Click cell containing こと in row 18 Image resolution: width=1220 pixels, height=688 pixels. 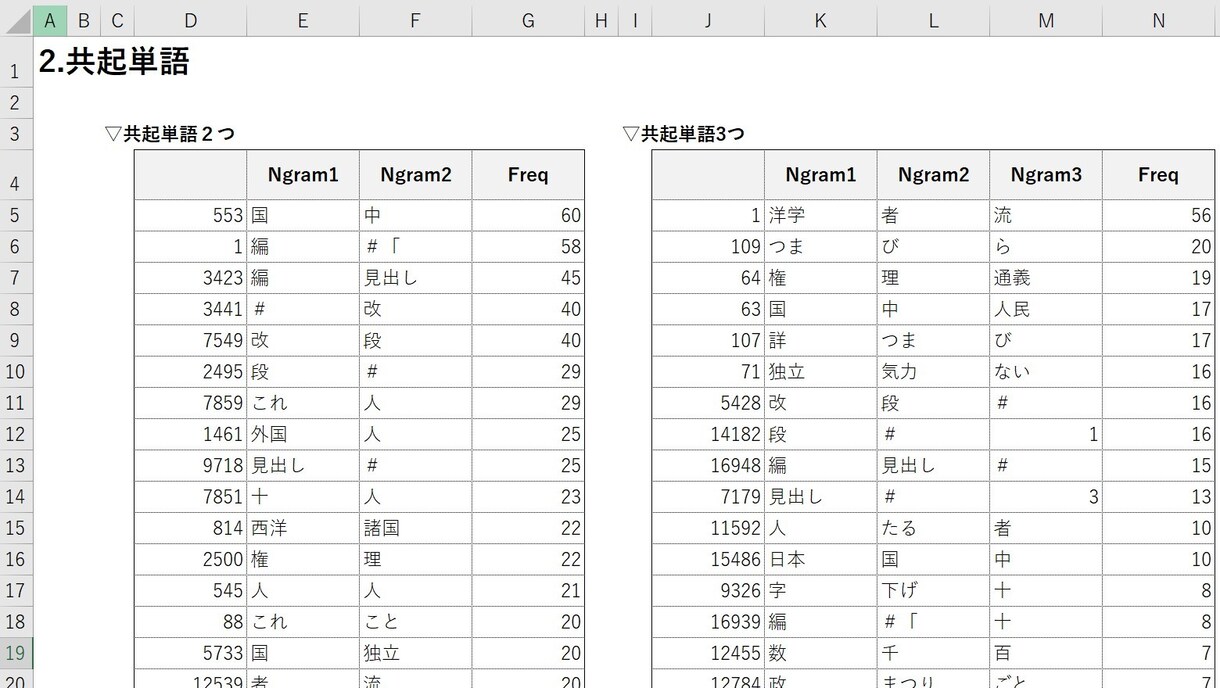point(416,621)
